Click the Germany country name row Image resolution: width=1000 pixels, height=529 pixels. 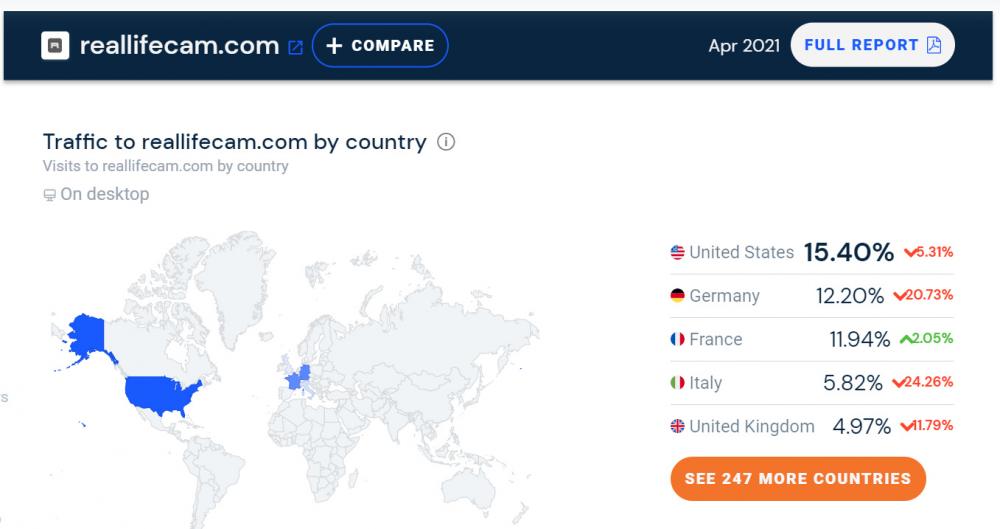coord(724,296)
